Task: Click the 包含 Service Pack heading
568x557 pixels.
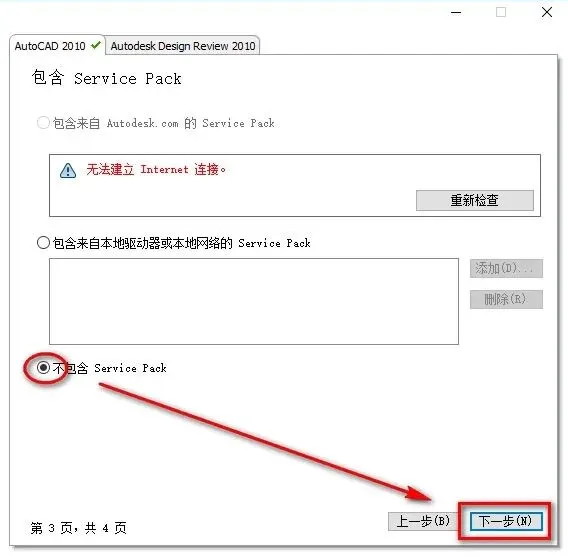Action: tap(106, 78)
